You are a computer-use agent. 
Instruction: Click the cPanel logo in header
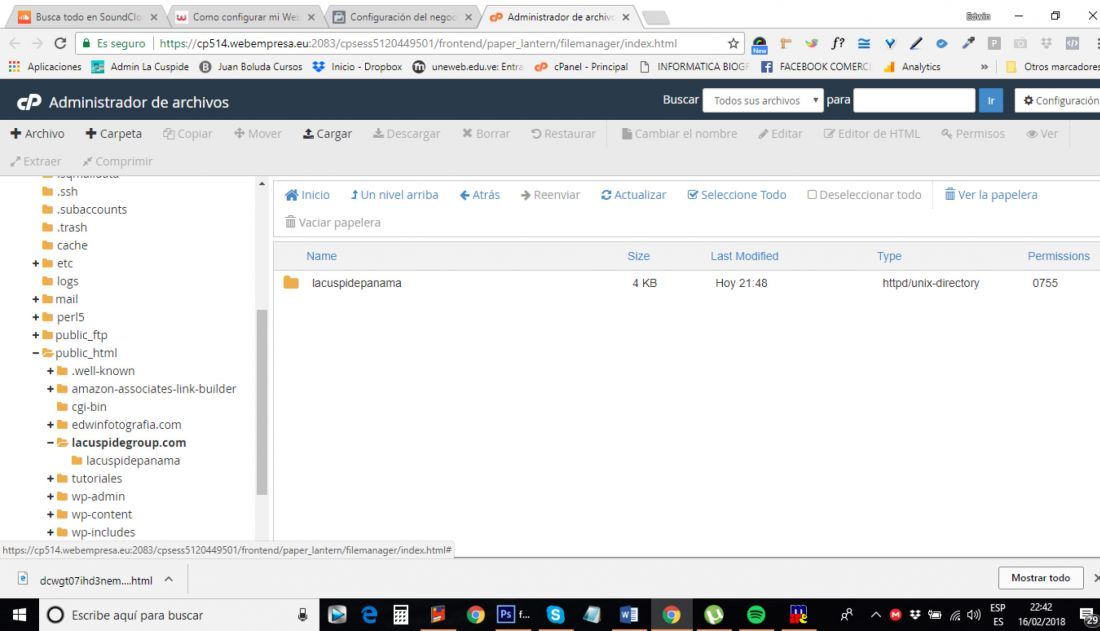tap(29, 102)
